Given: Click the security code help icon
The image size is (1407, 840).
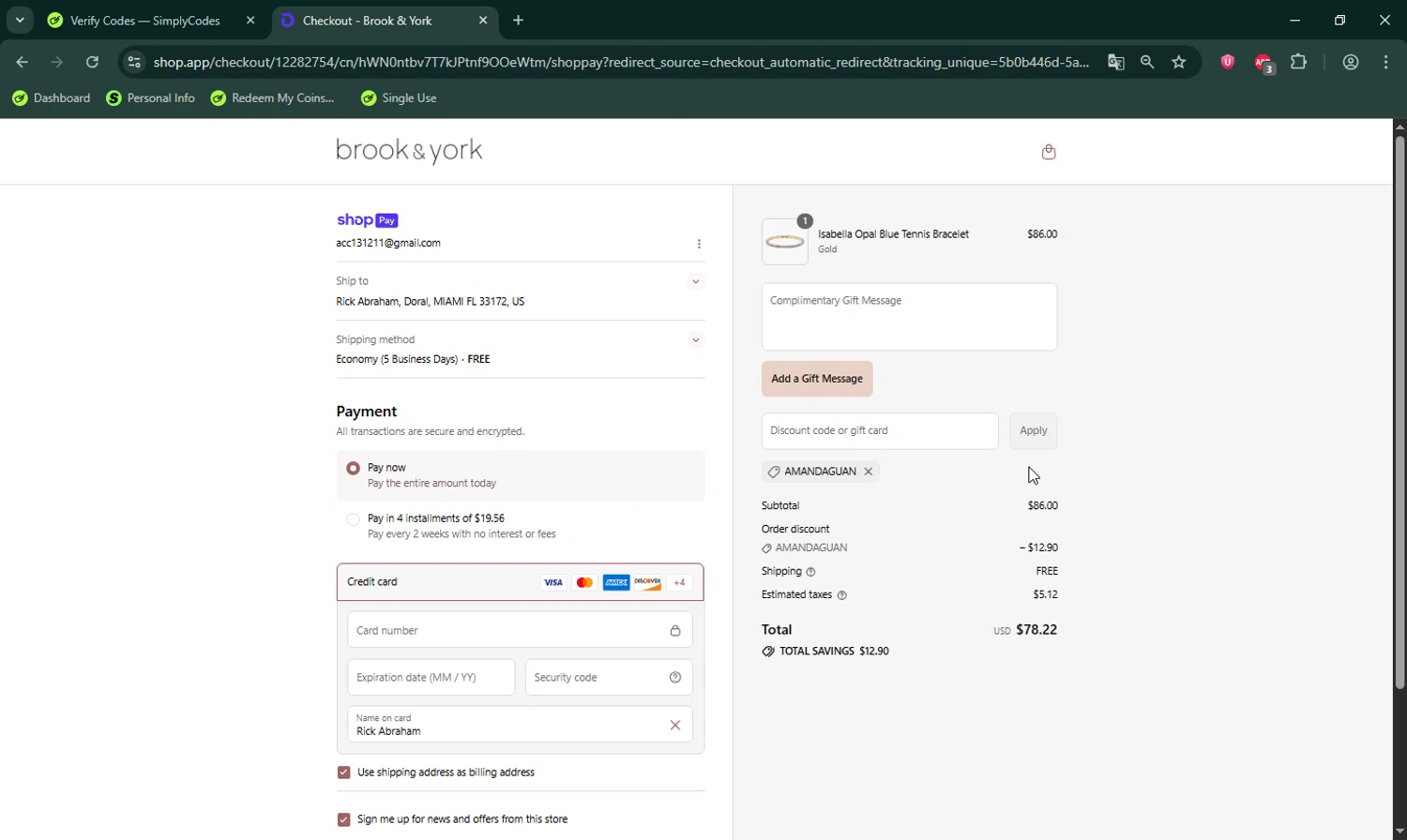Looking at the screenshot, I should click(675, 678).
